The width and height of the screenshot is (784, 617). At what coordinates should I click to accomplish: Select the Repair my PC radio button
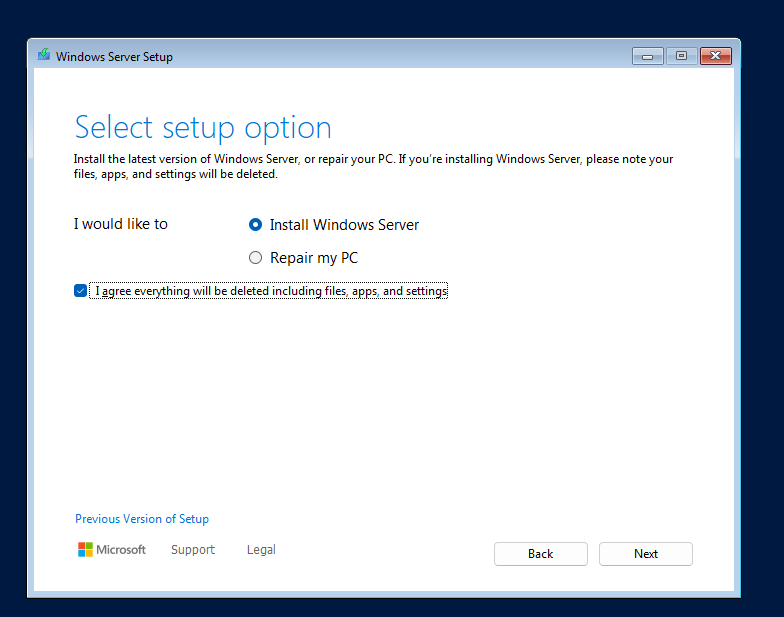[256, 258]
